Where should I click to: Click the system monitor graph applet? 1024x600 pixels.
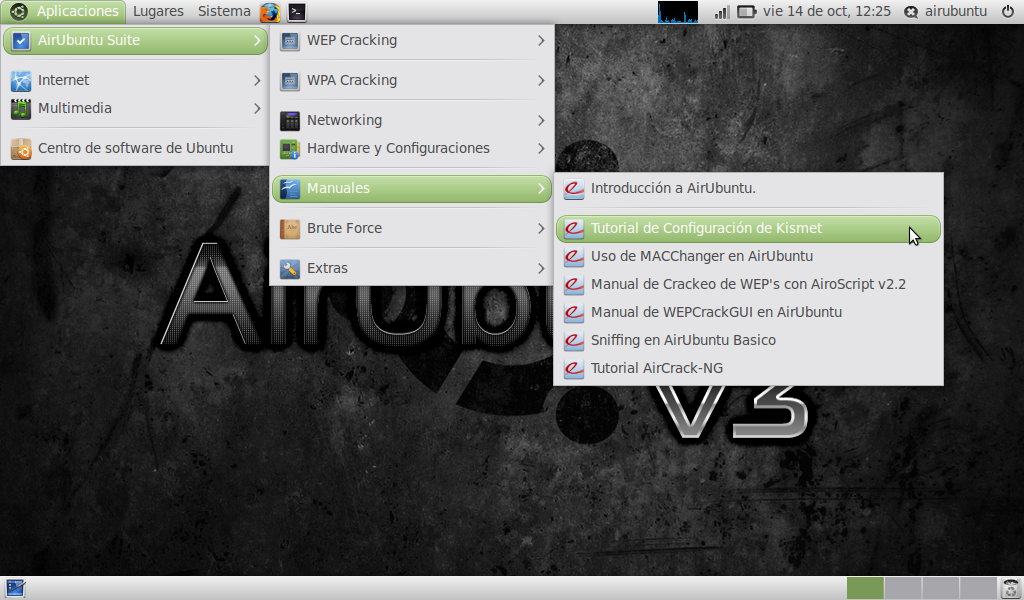tap(677, 12)
